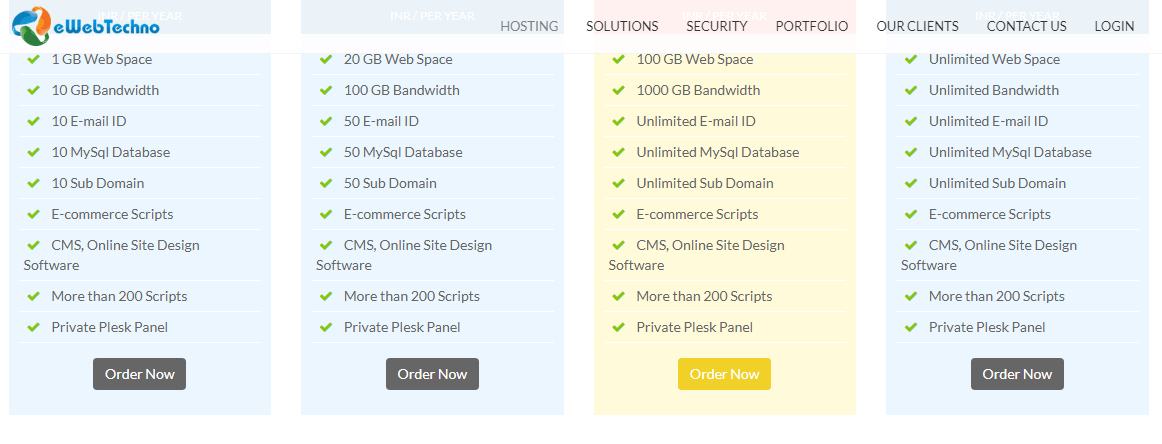The width and height of the screenshot is (1162, 444).
Task: Open the HOSTING menu
Action: (x=529, y=27)
